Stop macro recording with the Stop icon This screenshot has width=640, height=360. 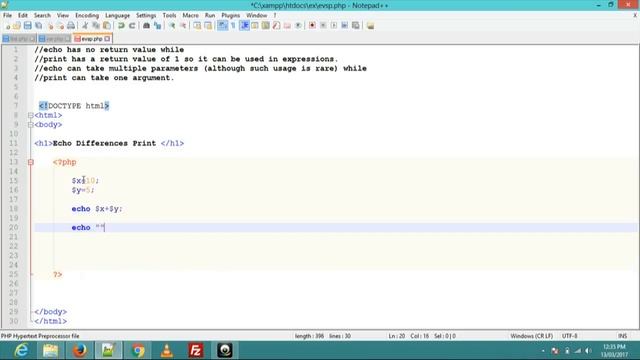323,26
